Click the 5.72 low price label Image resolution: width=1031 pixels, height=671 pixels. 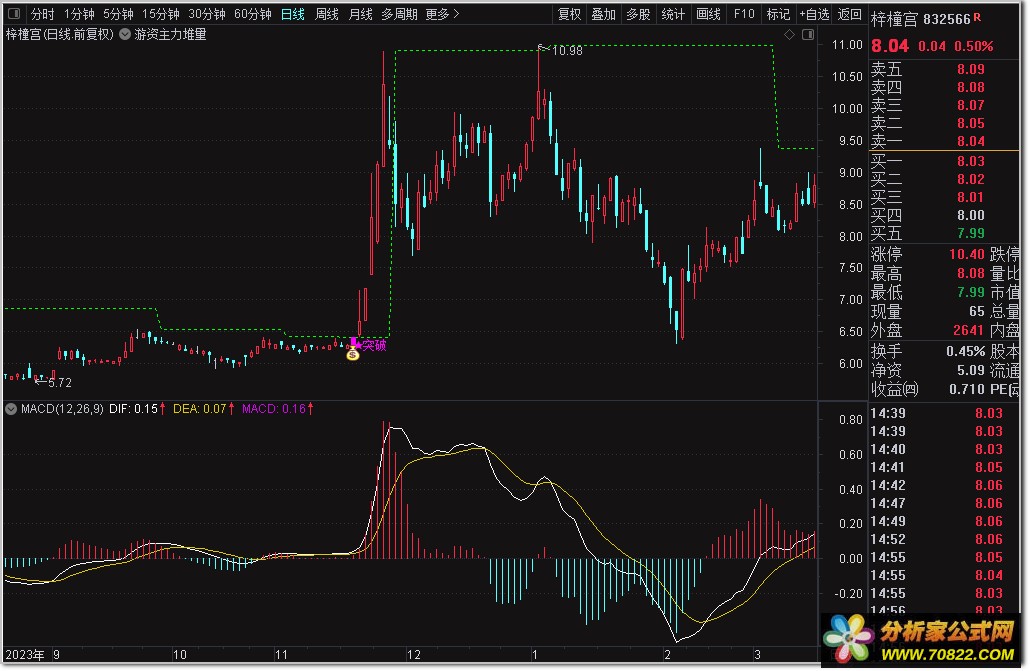point(60,382)
